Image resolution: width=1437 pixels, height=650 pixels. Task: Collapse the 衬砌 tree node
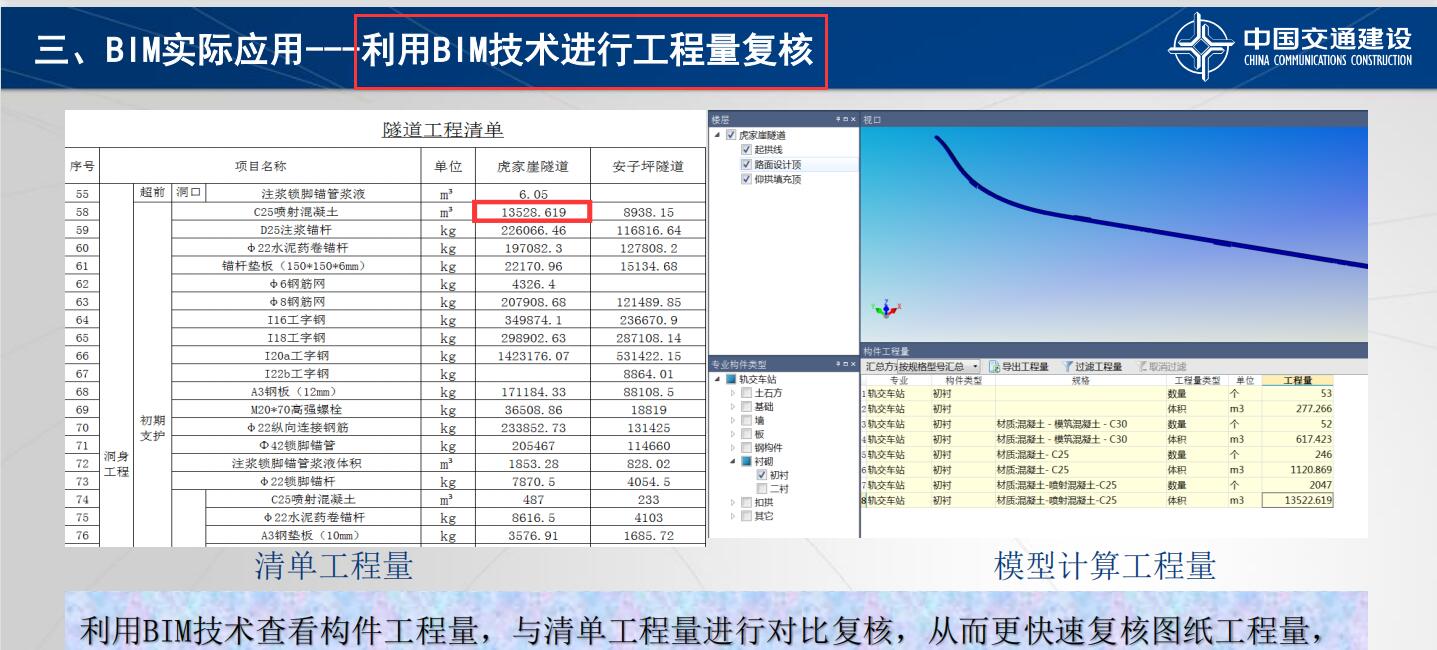point(732,462)
